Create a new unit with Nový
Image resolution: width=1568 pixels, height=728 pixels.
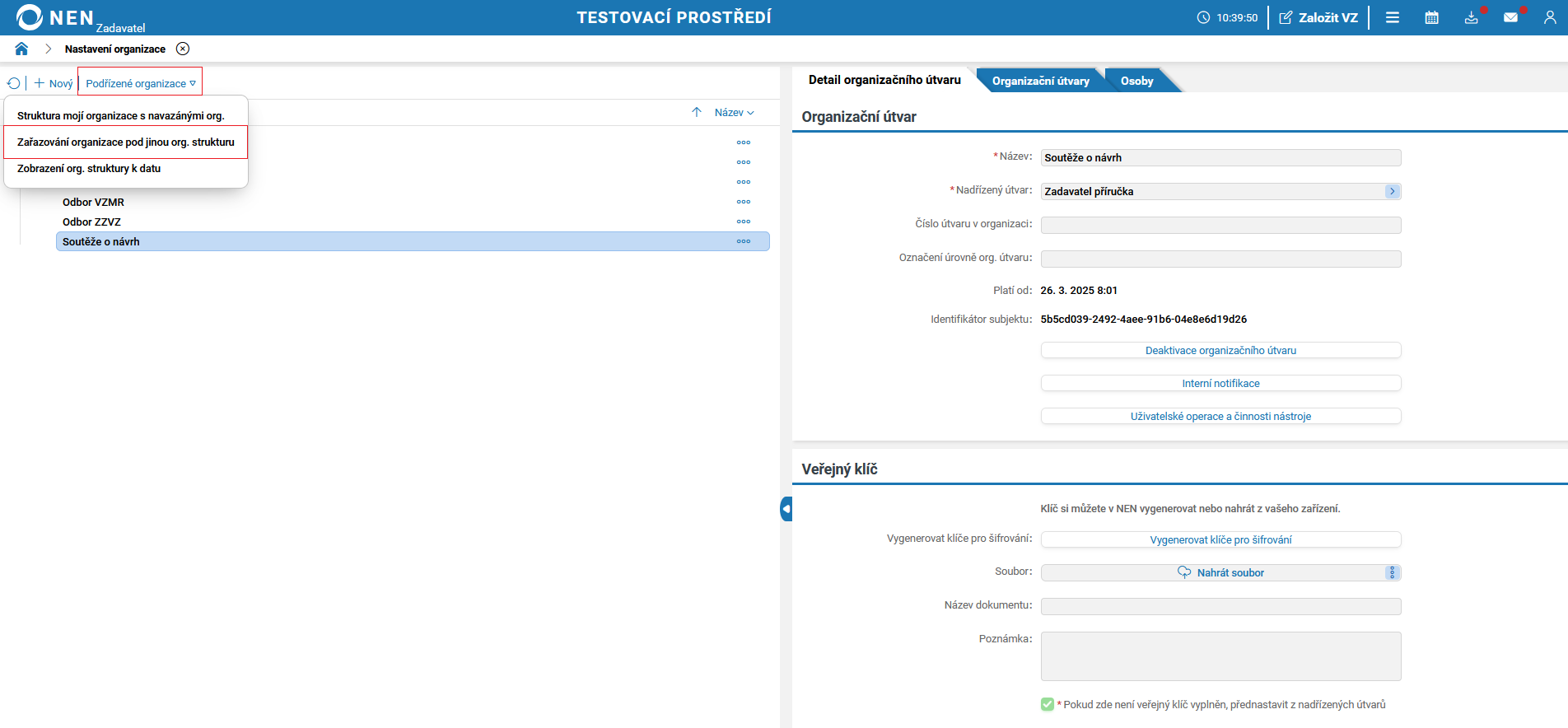pos(54,83)
